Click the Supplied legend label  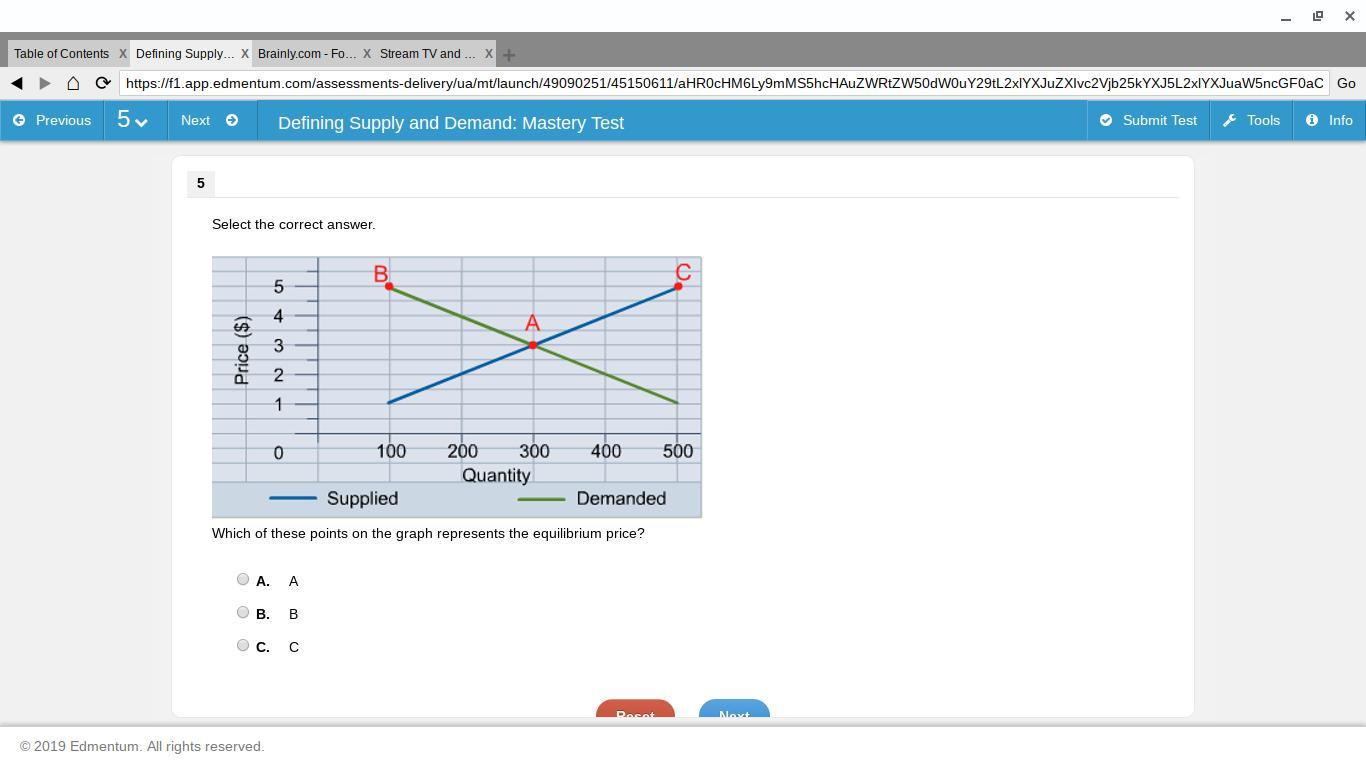click(362, 498)
